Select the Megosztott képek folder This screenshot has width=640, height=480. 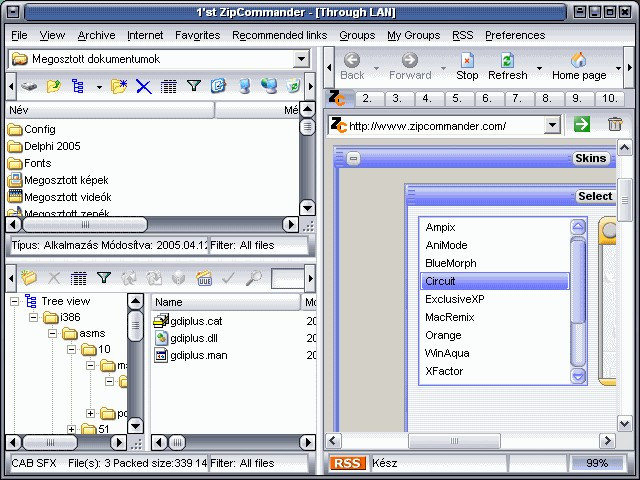pyautogui.click(x=58, y=180)
